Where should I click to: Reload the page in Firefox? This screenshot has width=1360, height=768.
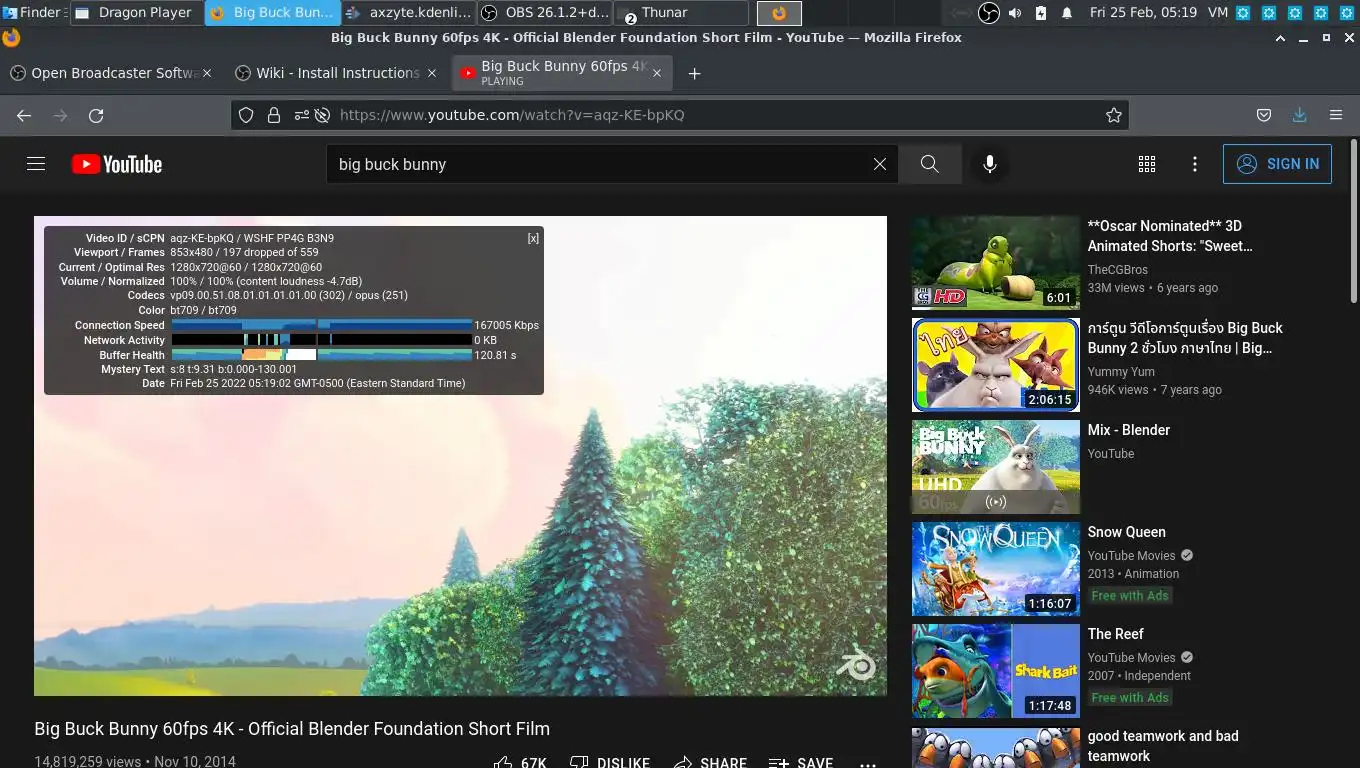[x=96, y=115]
